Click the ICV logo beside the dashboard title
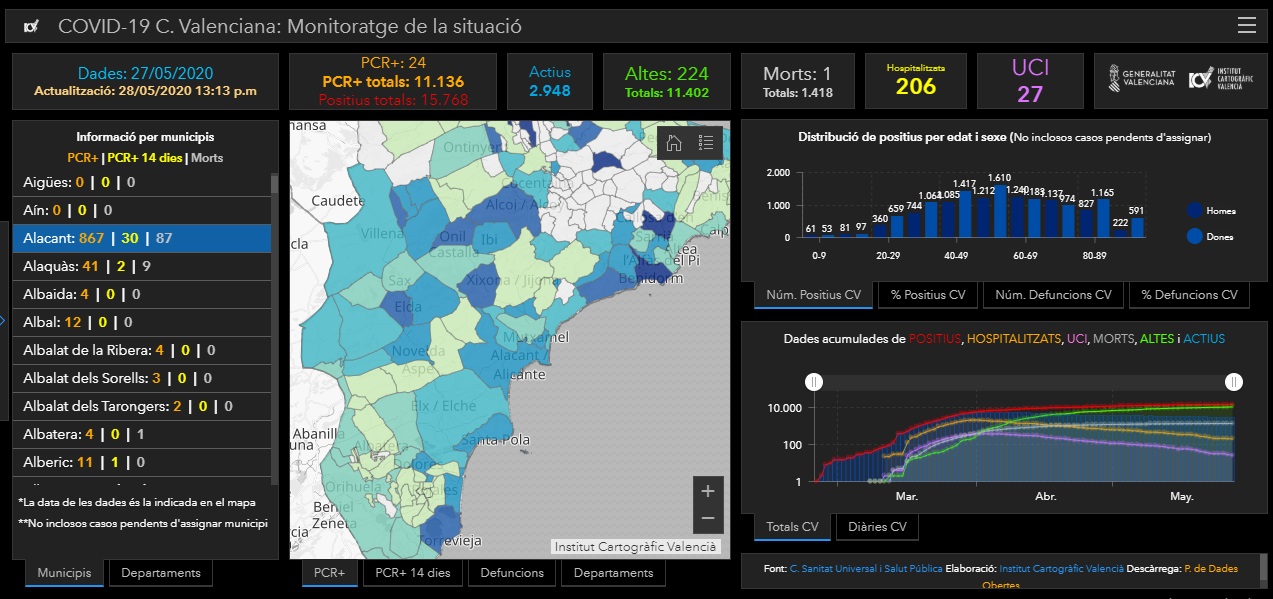Screen dimensions: 1273x599 [32, 27]
